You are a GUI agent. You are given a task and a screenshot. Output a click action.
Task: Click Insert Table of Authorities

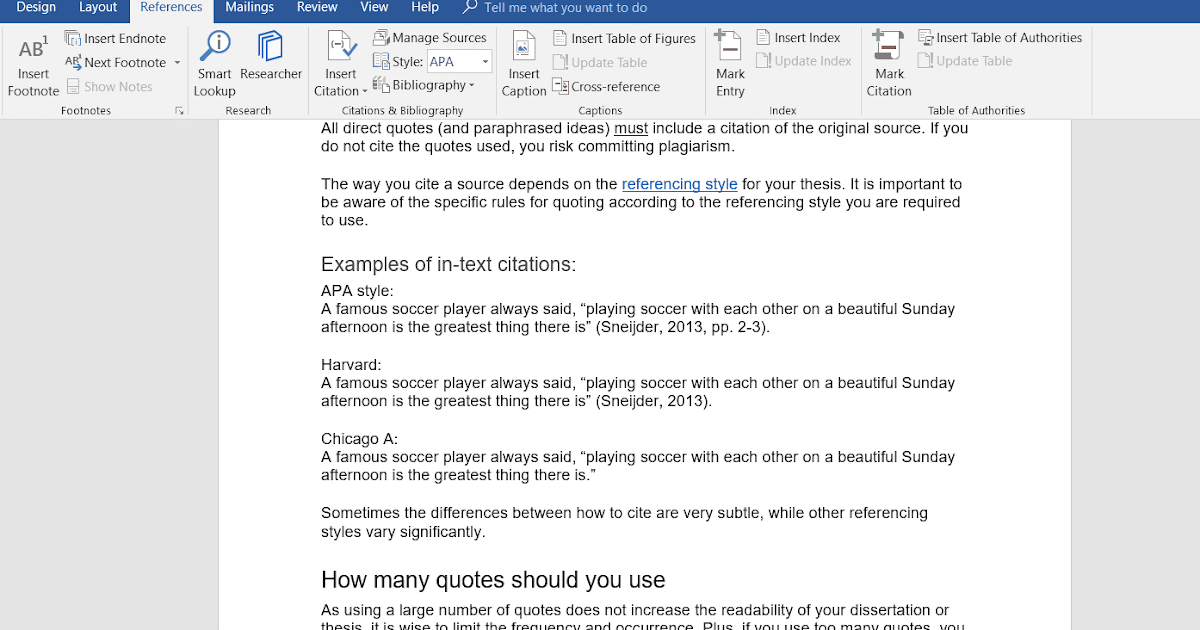click(x=1000, y=38)
